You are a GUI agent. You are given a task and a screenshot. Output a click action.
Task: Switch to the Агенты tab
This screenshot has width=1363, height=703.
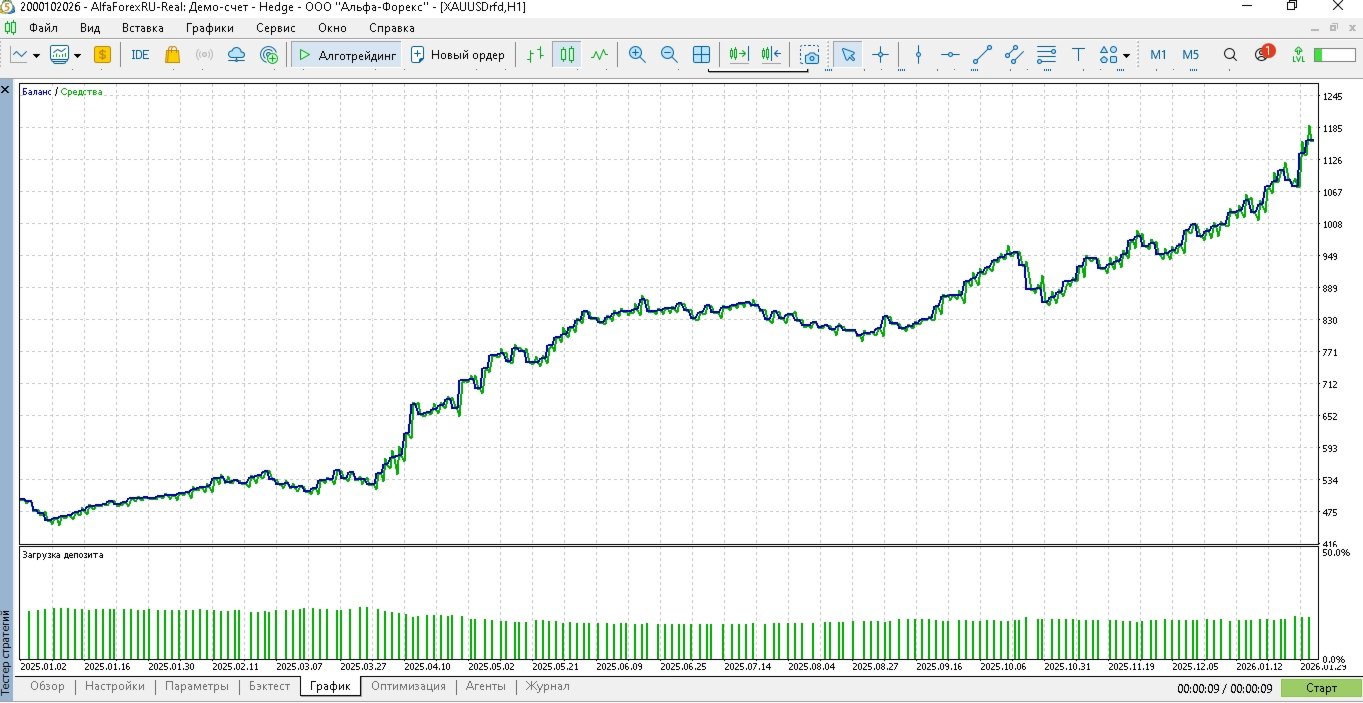coord(486,686)
